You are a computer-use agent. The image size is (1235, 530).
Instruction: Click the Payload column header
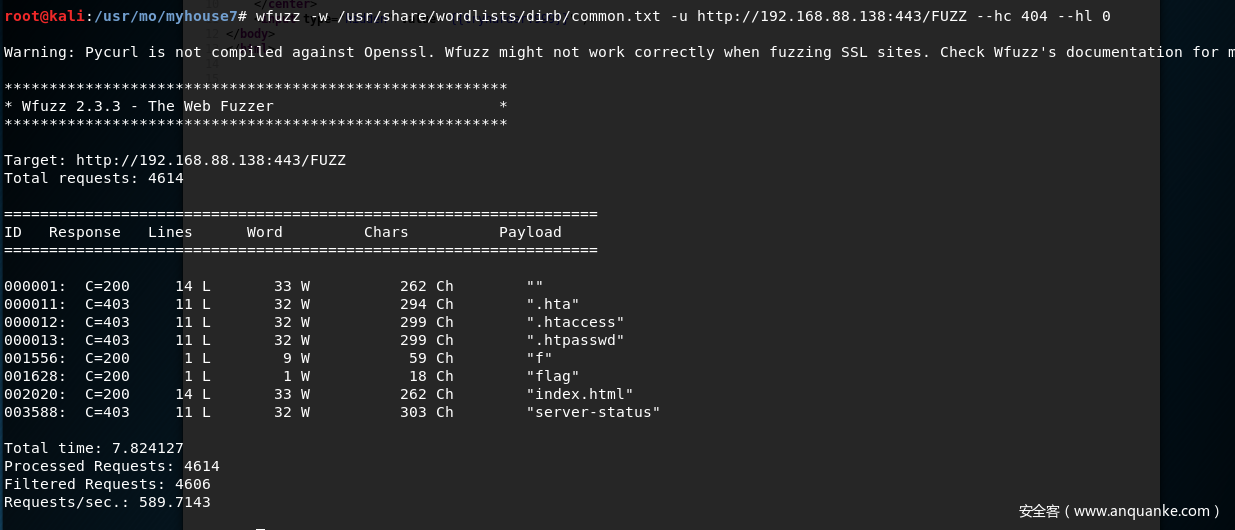click(530, 232)
